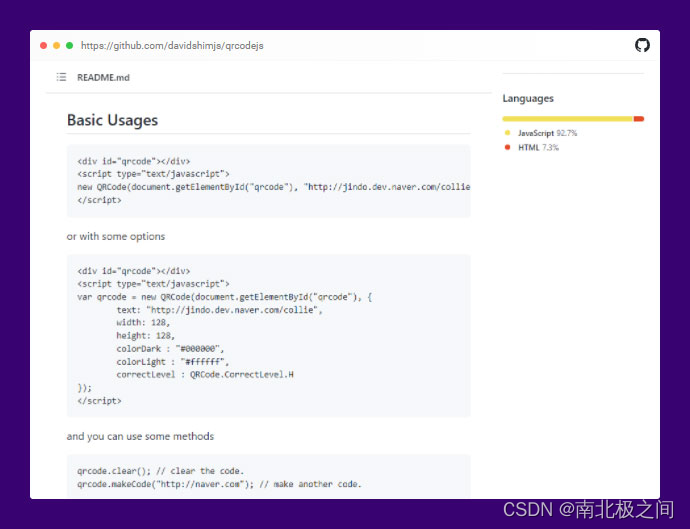The height and width of the screenshot is (529, 690).
Task: Click the green window dot
Action: 70,45
